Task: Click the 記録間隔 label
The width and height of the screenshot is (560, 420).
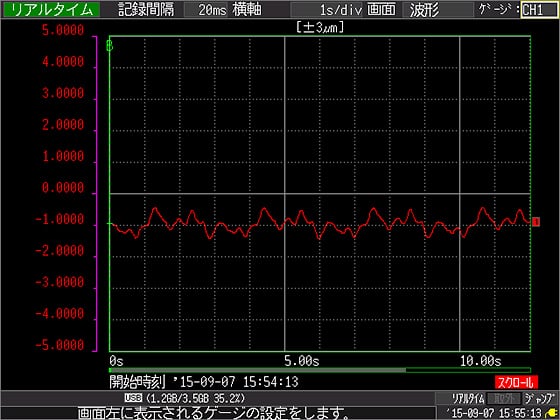Action: (146, 10)
